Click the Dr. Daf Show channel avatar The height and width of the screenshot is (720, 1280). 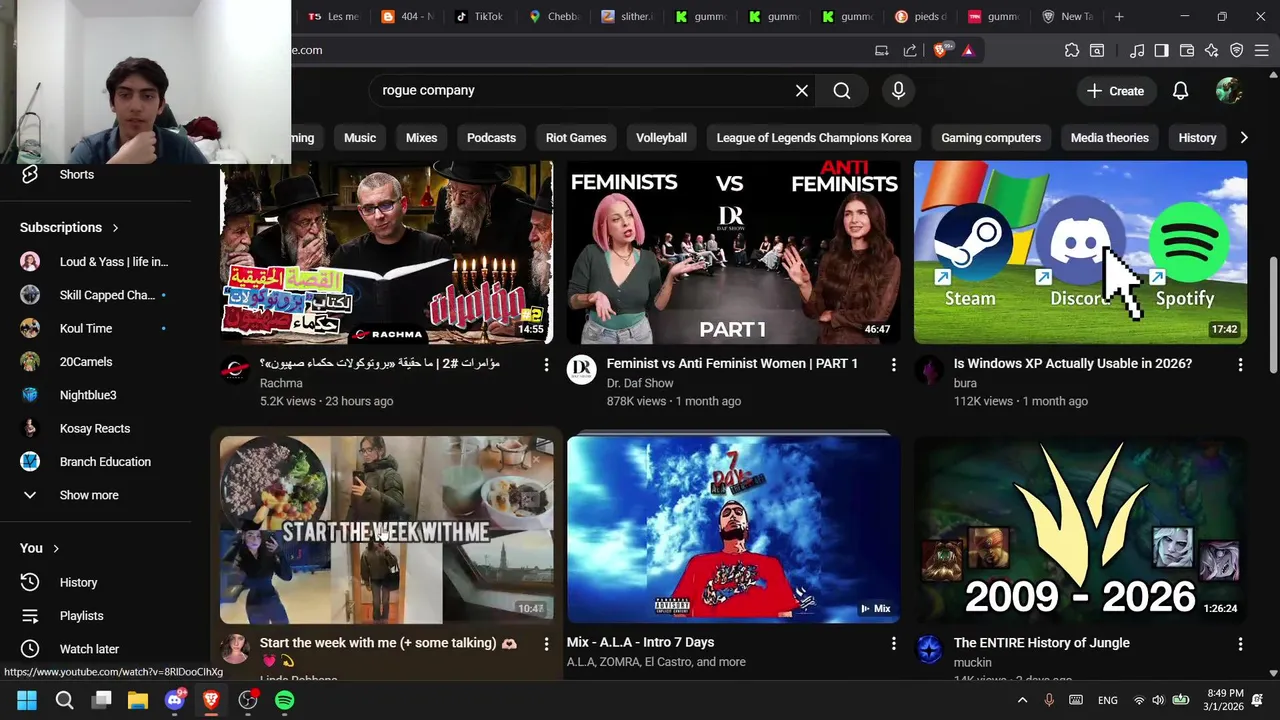tap(582, 370)
